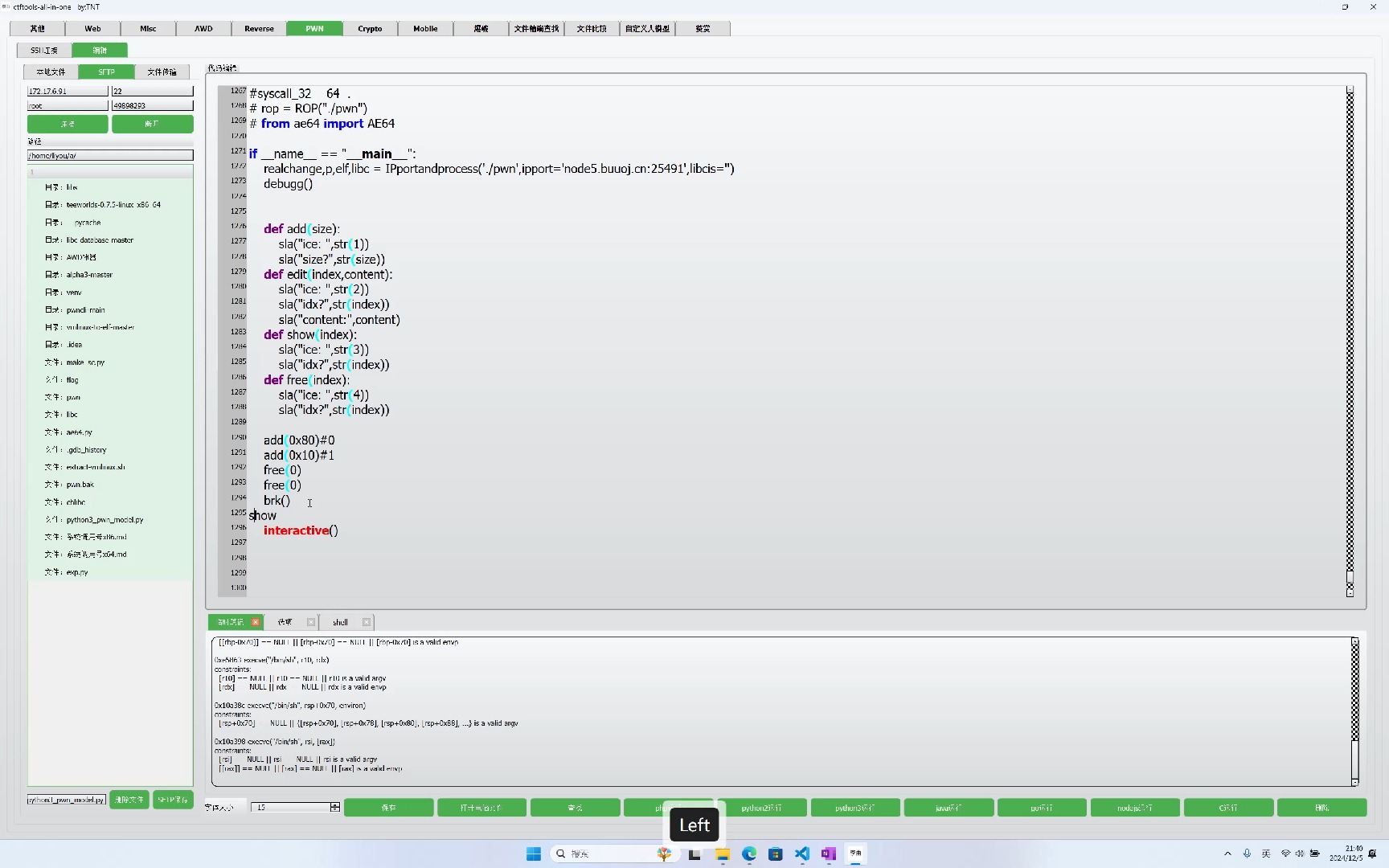The height and width of the screenshot is (868, 1389).
Task: Select the SSH工具 tab
Action: click(44, 50)
